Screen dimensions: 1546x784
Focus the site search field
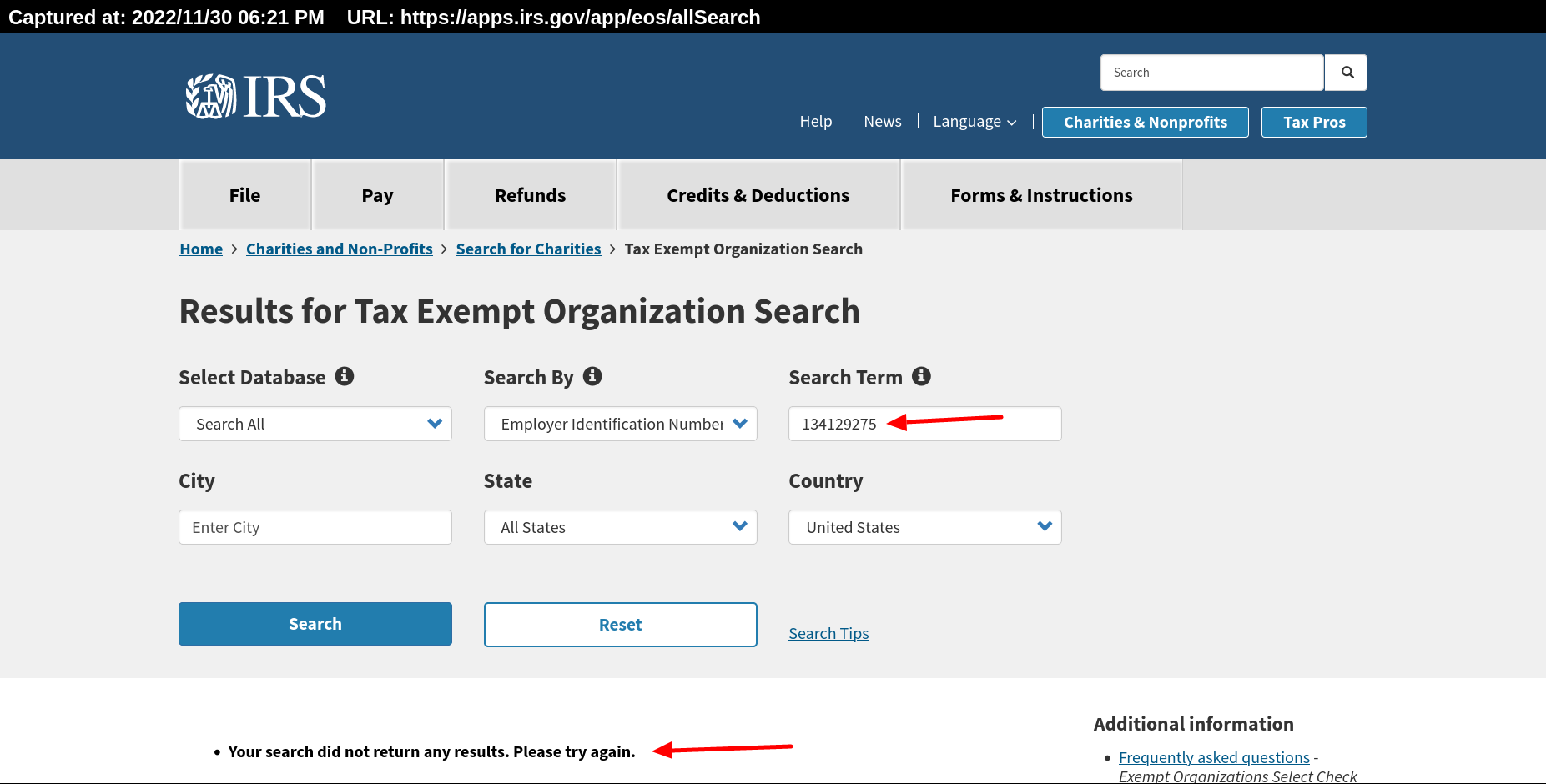[1211, 73]
